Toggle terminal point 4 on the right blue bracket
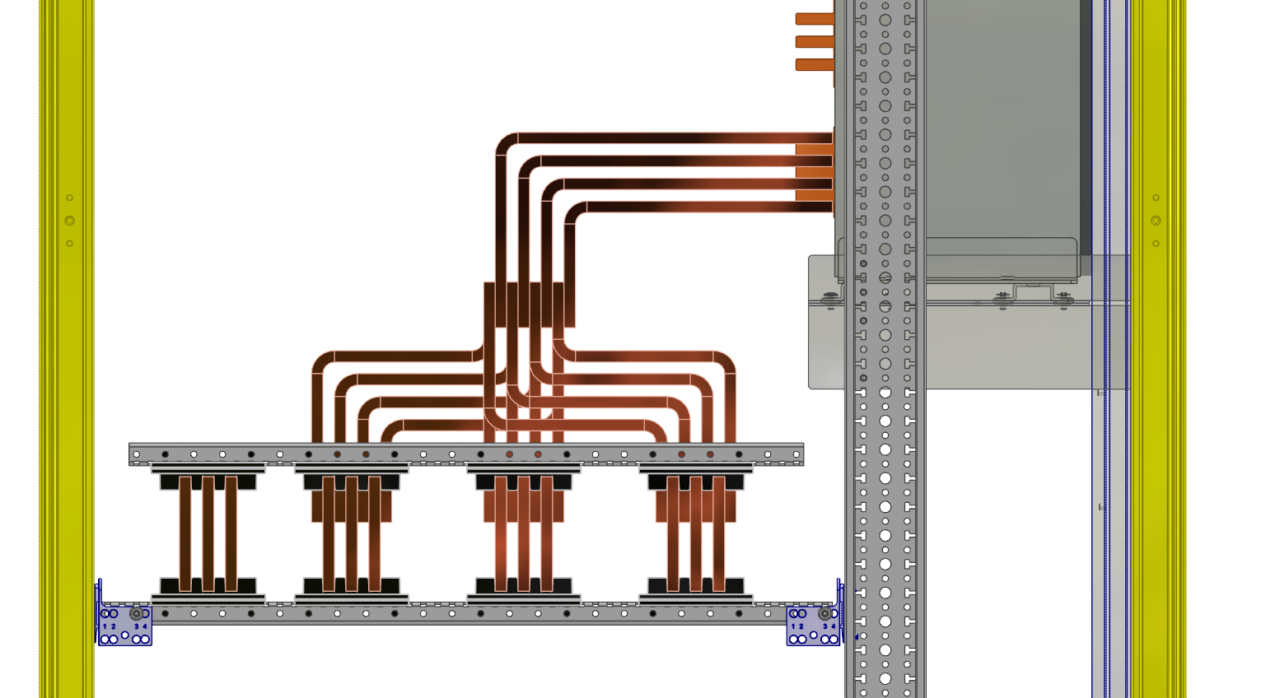 pos(833,640)
